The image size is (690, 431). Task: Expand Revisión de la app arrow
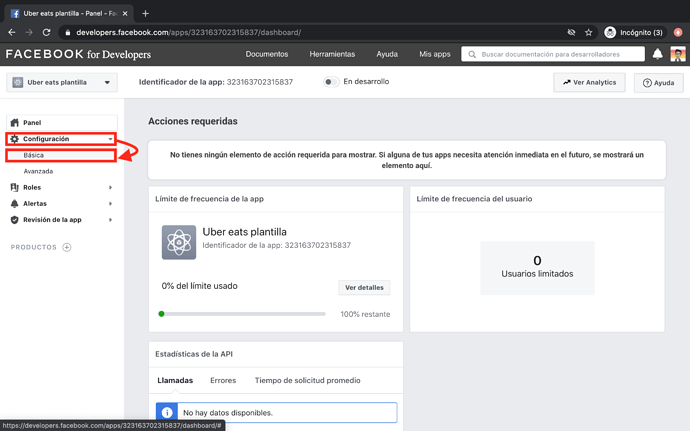click(x=110, y=220)
